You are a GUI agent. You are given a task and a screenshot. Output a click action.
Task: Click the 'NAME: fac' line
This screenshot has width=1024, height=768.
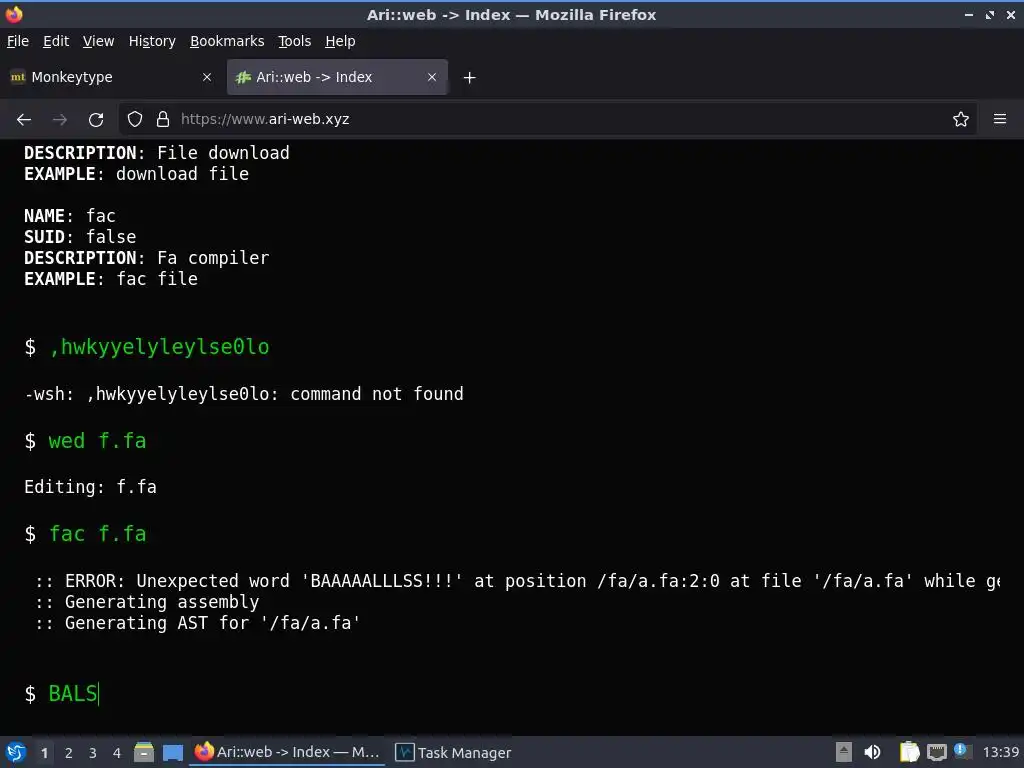point(70,216)
